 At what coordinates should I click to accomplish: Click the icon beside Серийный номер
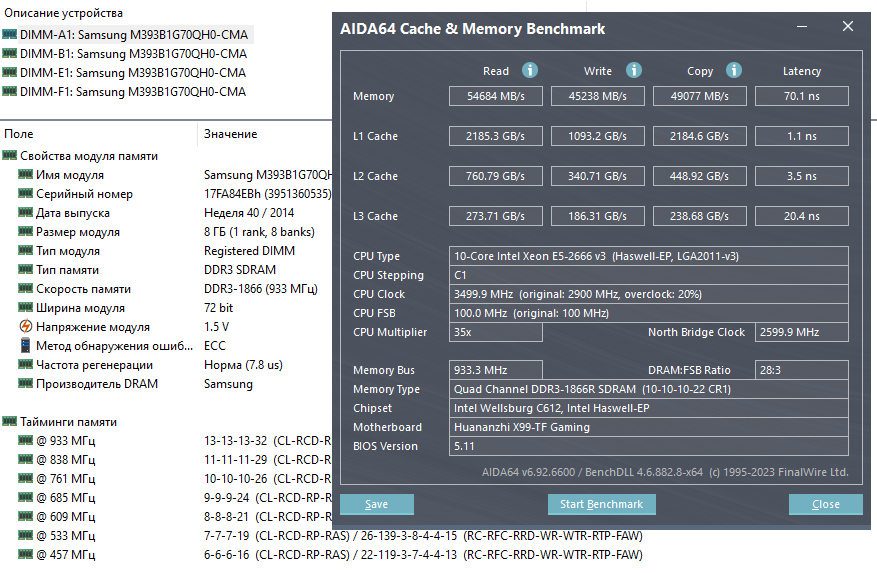26,194
